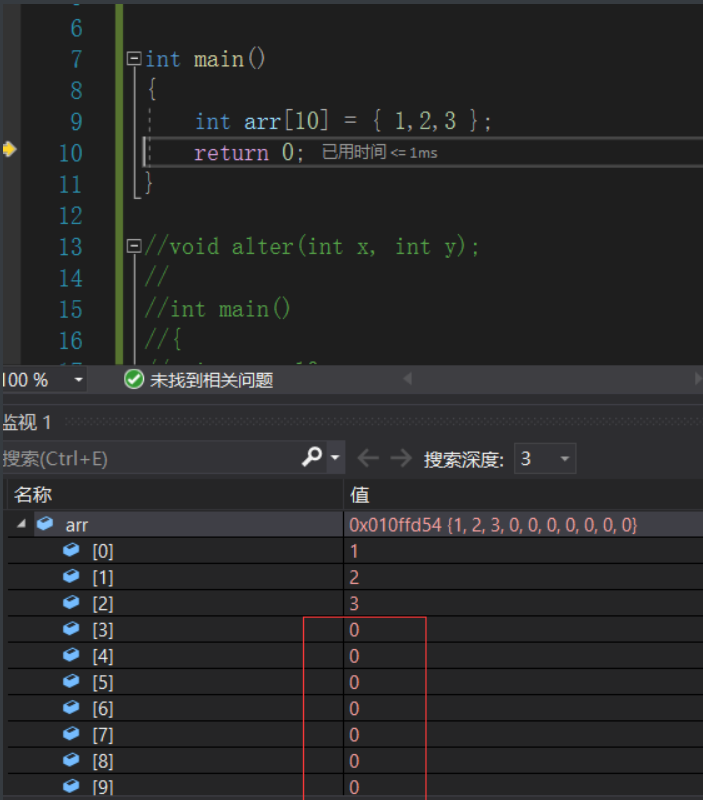This screenshot has height=800, width=703.
Task: Click the int arr[10] declaration line
Action: [x=343, y=121]
